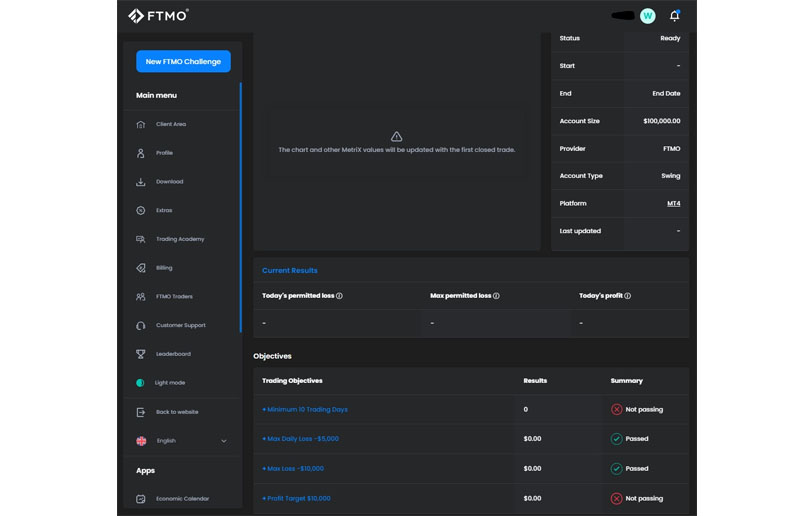Screen dimensions: 800x516
Task: Click the Apps section heading
Action: tap(145, 471)
